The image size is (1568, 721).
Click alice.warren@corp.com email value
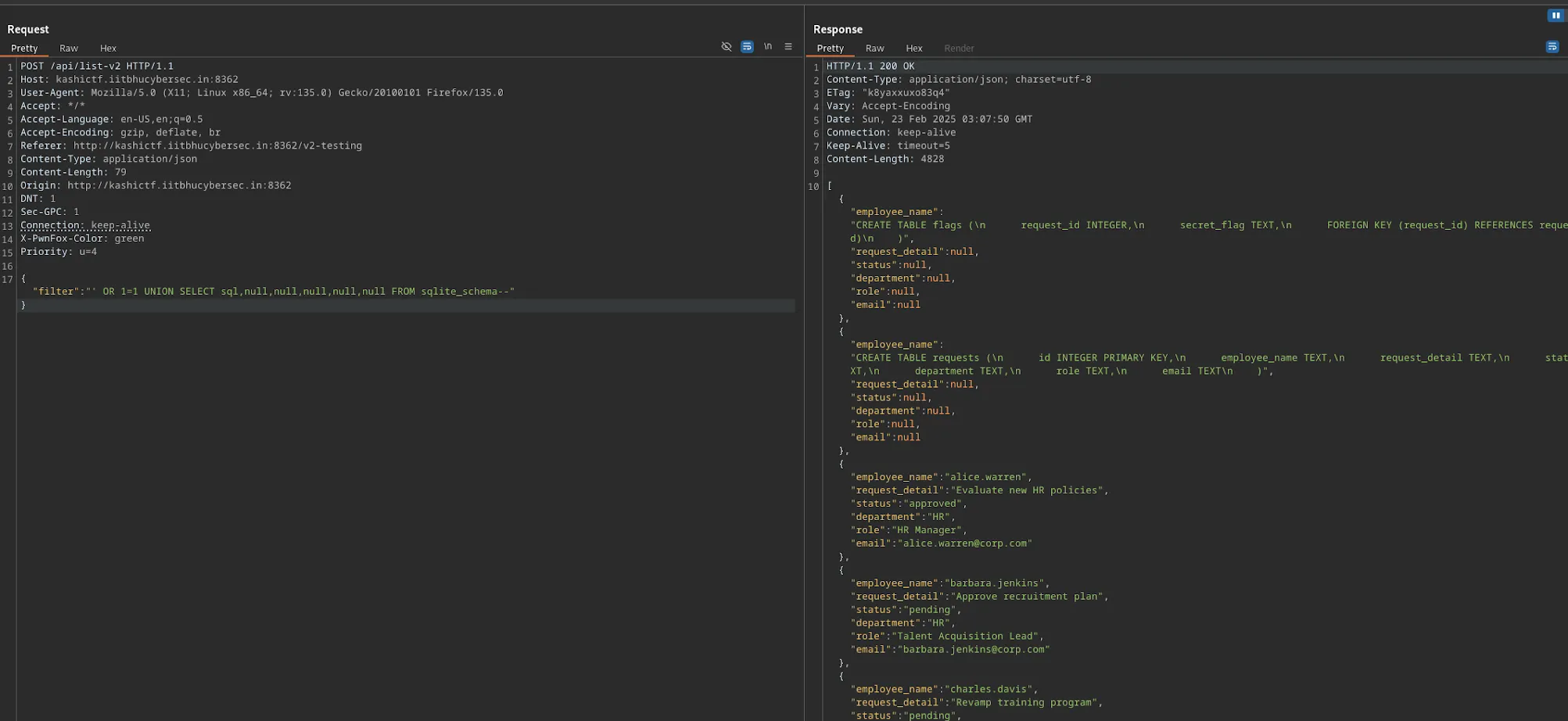tap(964, 543)
